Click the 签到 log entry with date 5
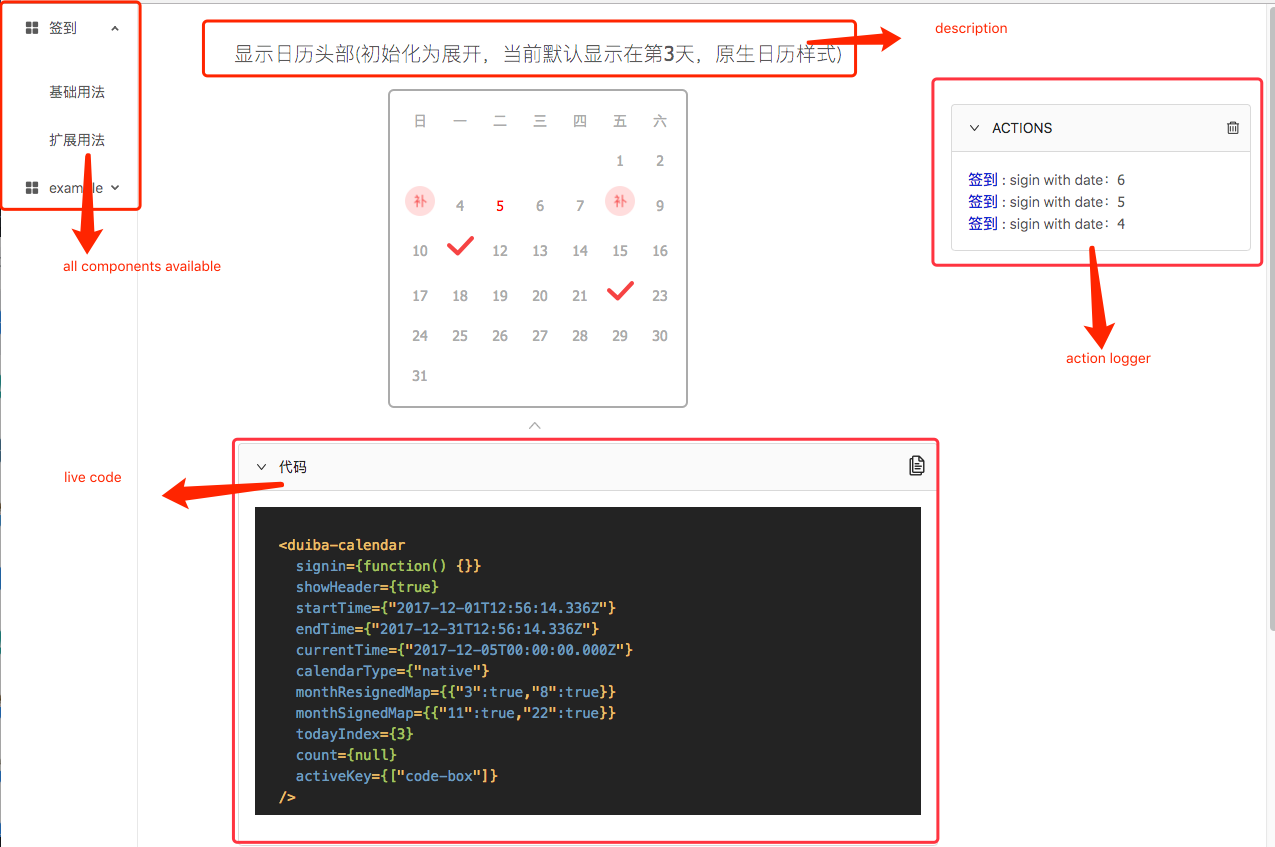Image resolution: width=1275 pixels, height=847 pixels. 1046,202
